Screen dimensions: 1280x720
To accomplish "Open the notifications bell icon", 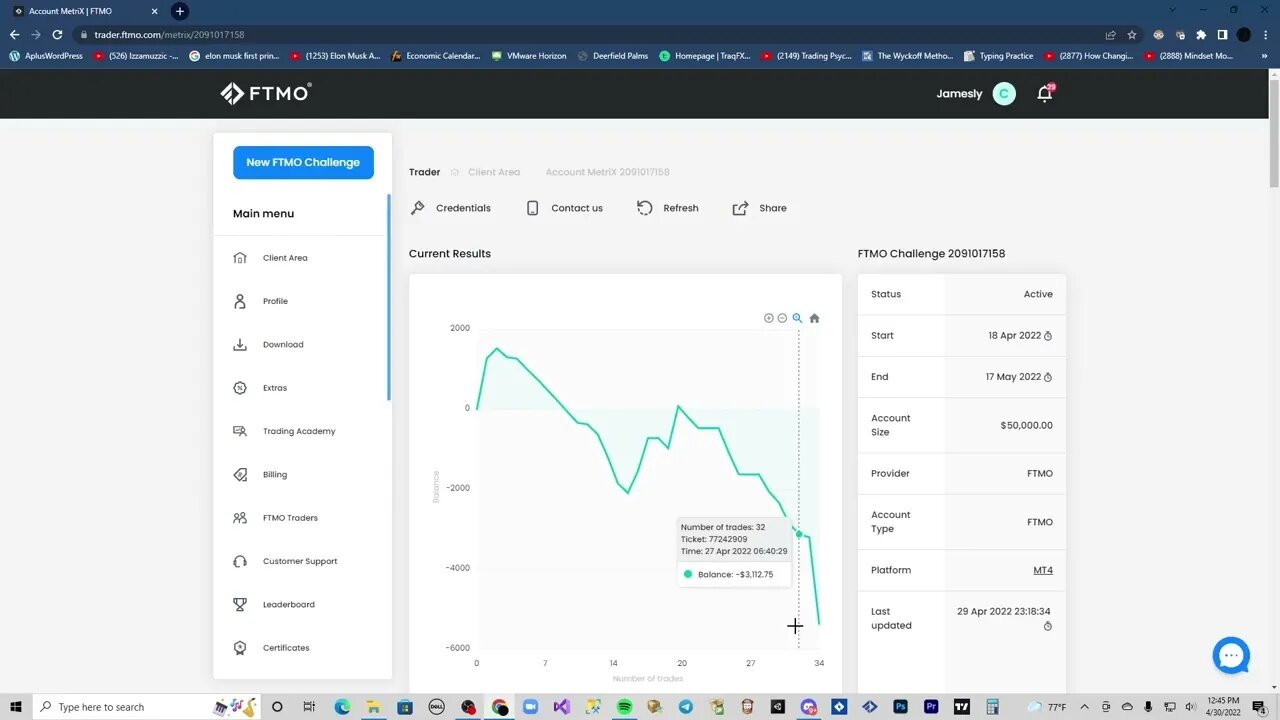I will [1045, 93].
